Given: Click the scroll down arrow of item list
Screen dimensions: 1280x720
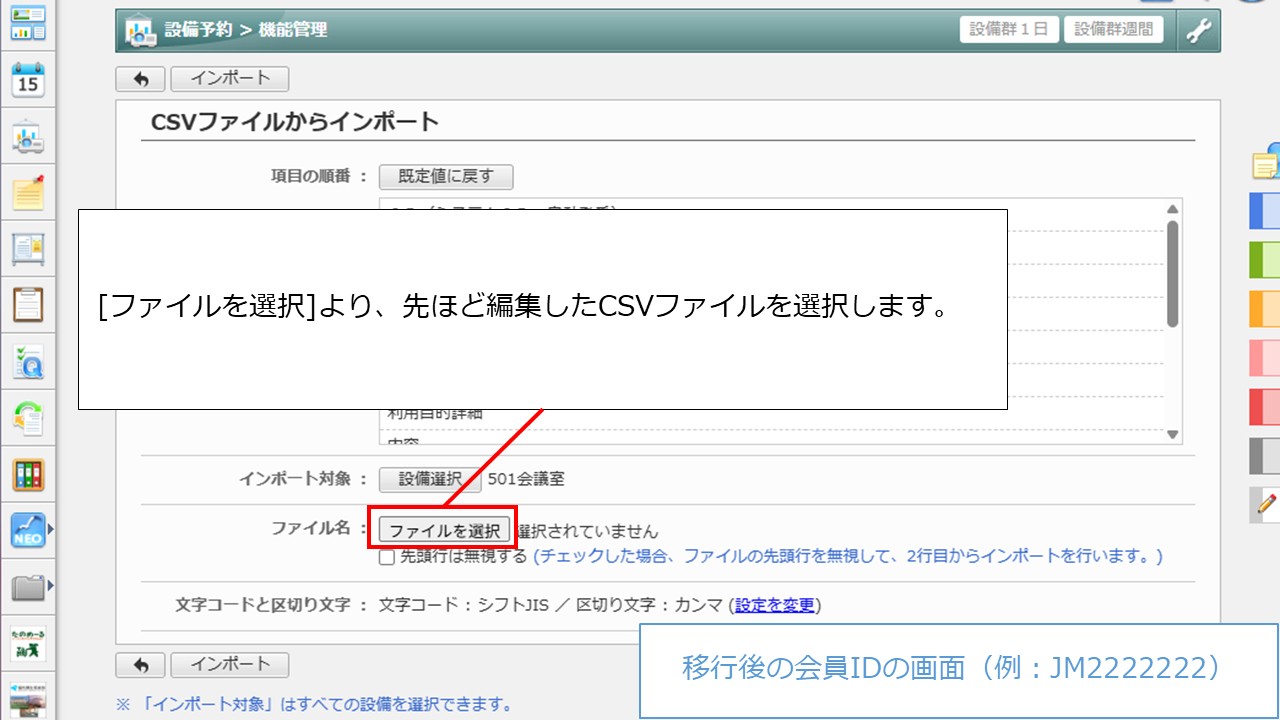Looking at the screenshot, I should tap(1173, 435).
